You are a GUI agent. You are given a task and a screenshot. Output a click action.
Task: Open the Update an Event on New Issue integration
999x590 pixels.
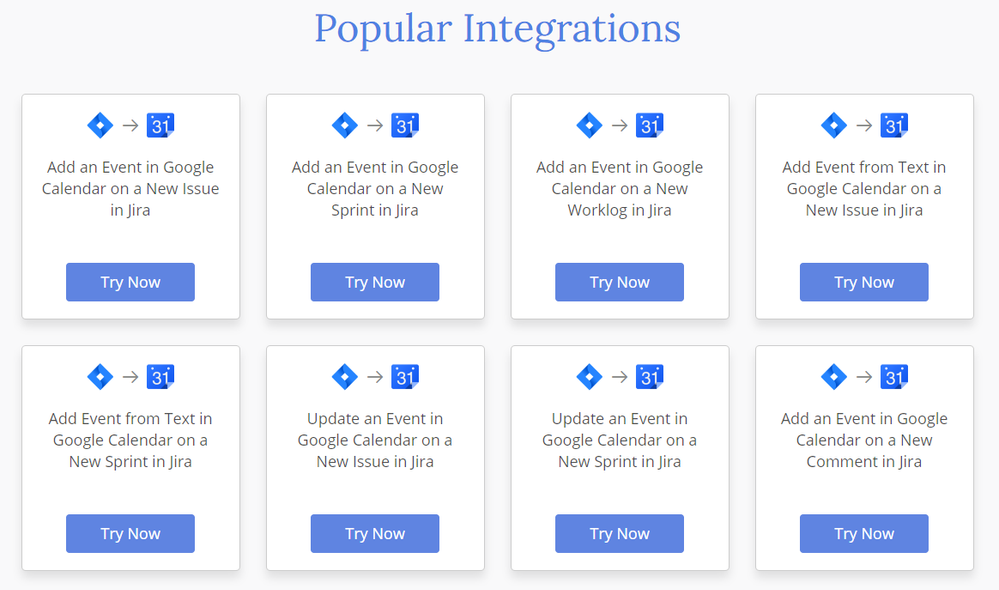pos(374,533)
